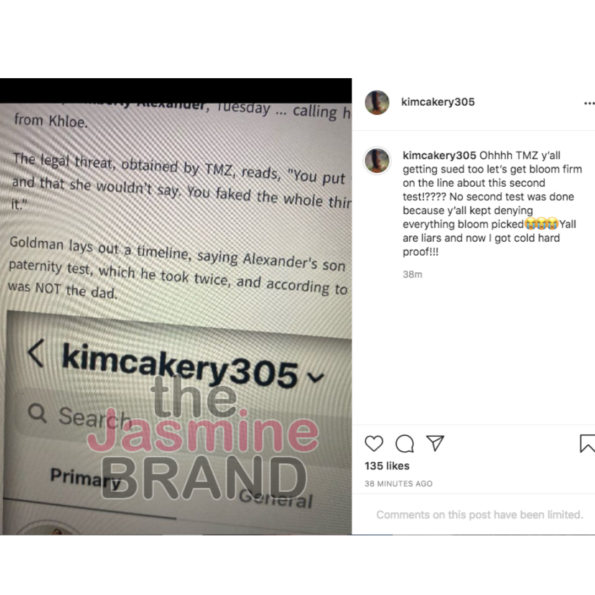Viewport: 595px width, 595px height.
Task: Click the 38 MINUTES AGO timestamp
Action: point(398,484)
